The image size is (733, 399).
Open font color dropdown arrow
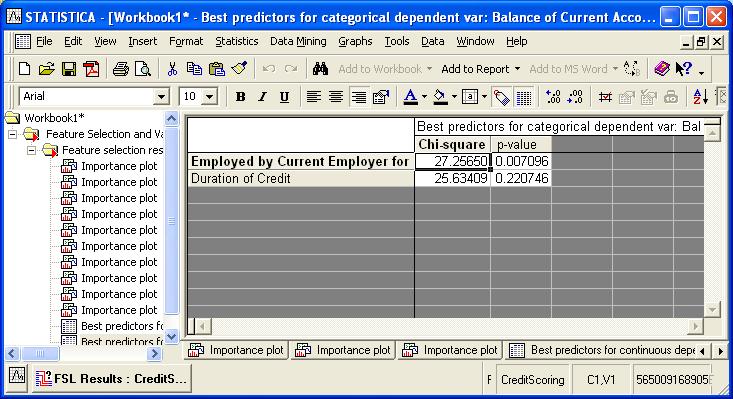pyautogui.click(x=424, y=97)
